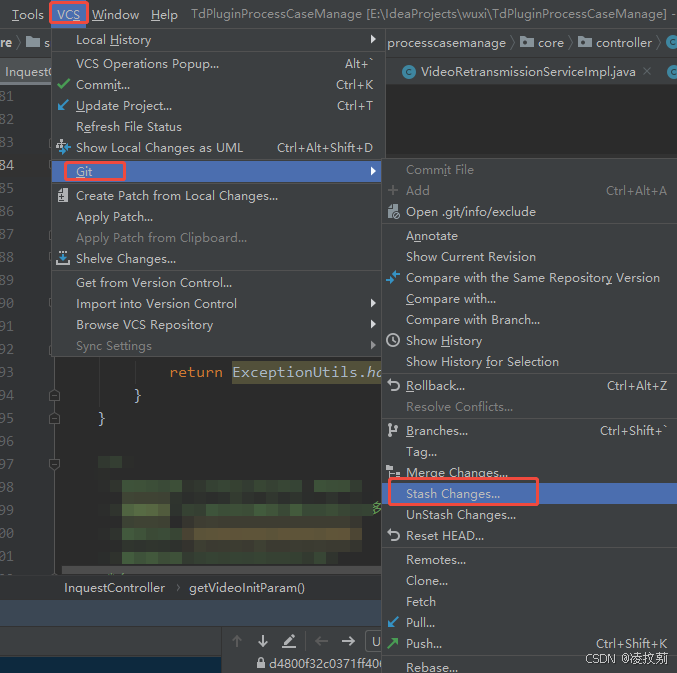
Task: Click the controller folder breadcrumb
Action: [x=615, y=42]
